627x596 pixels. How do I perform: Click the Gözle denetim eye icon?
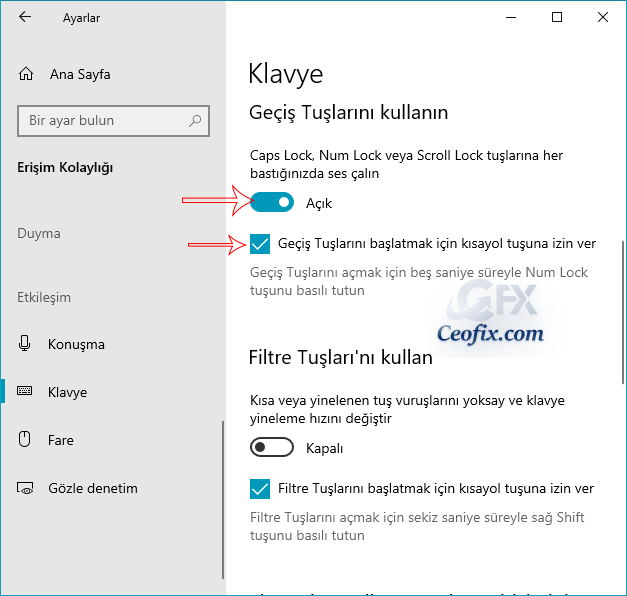[25, 488]
